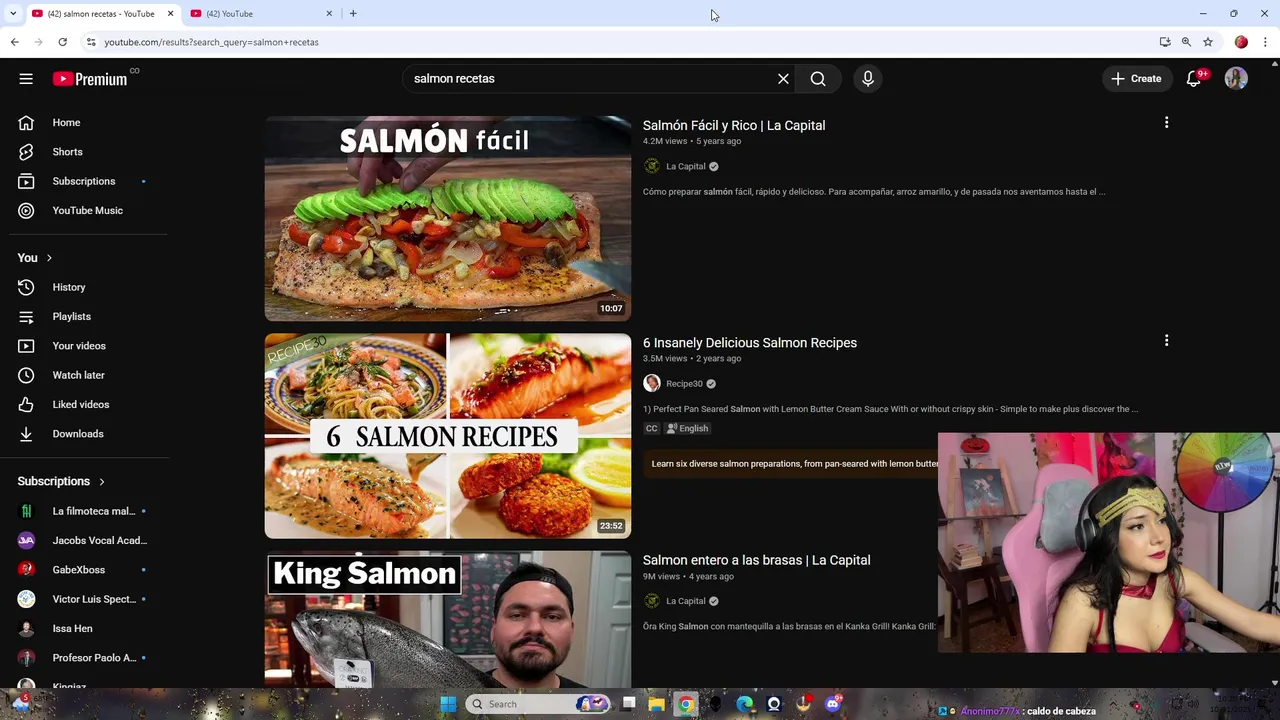
Task: Open title Salmón Fácil y Rico | La Capital
Action: (x=734, y=126)
